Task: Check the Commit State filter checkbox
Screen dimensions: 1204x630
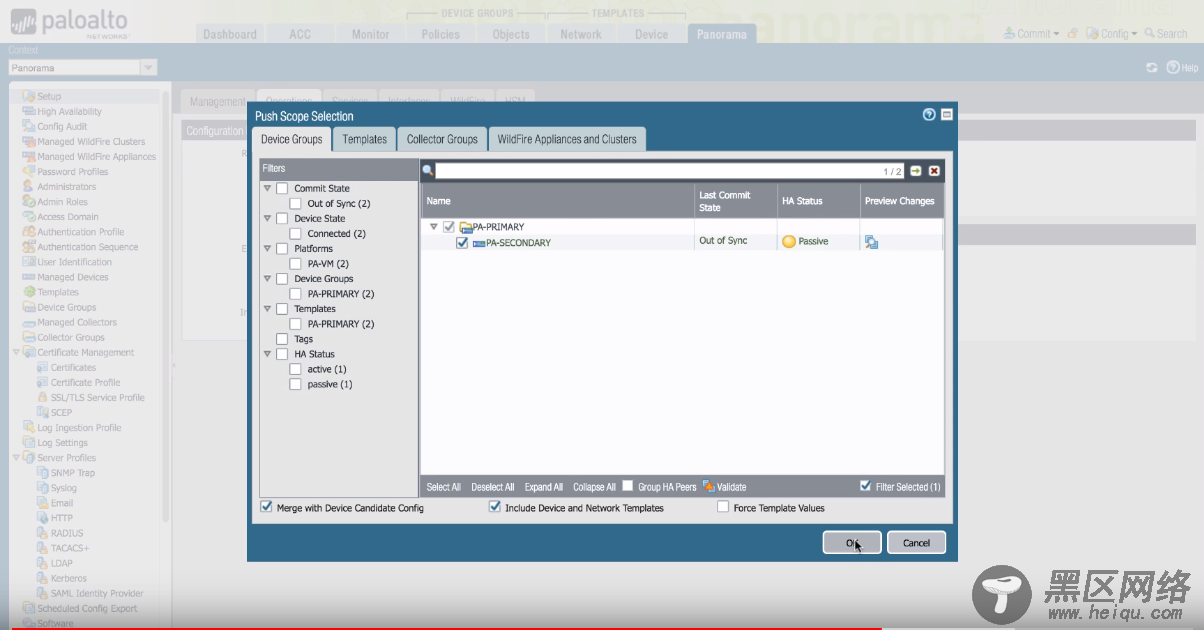Action: [x=282, y=188]
